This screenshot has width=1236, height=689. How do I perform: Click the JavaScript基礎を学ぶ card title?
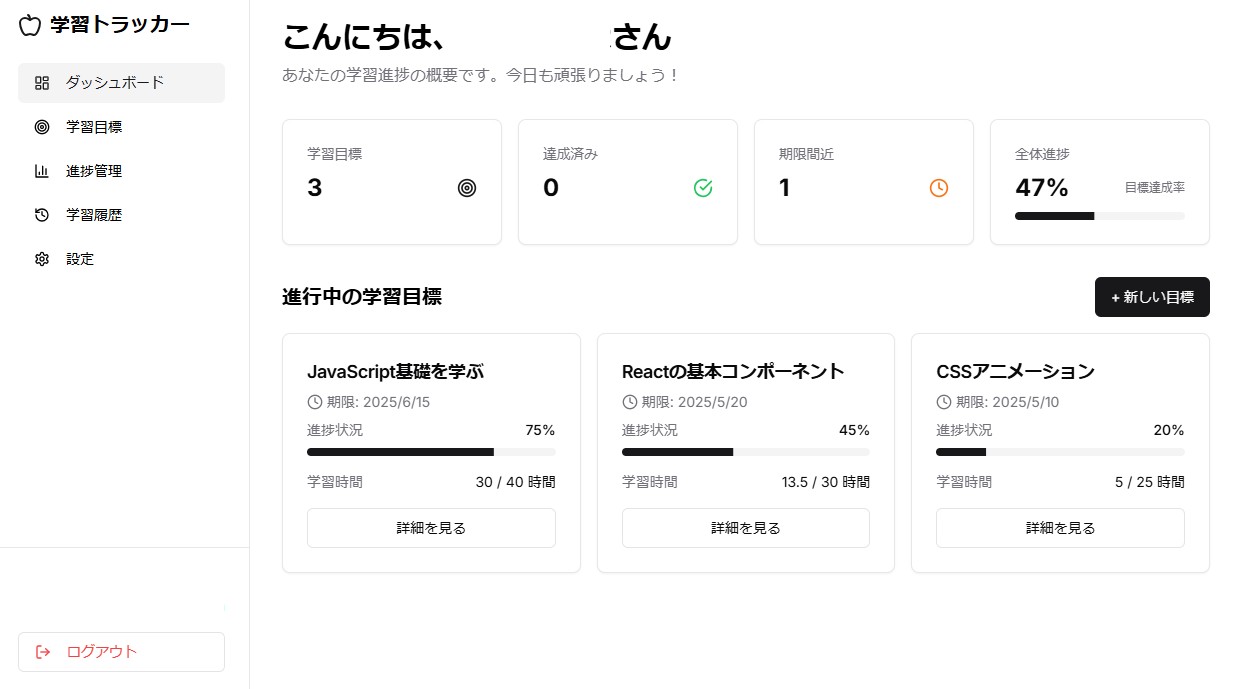tap(395, 372)
